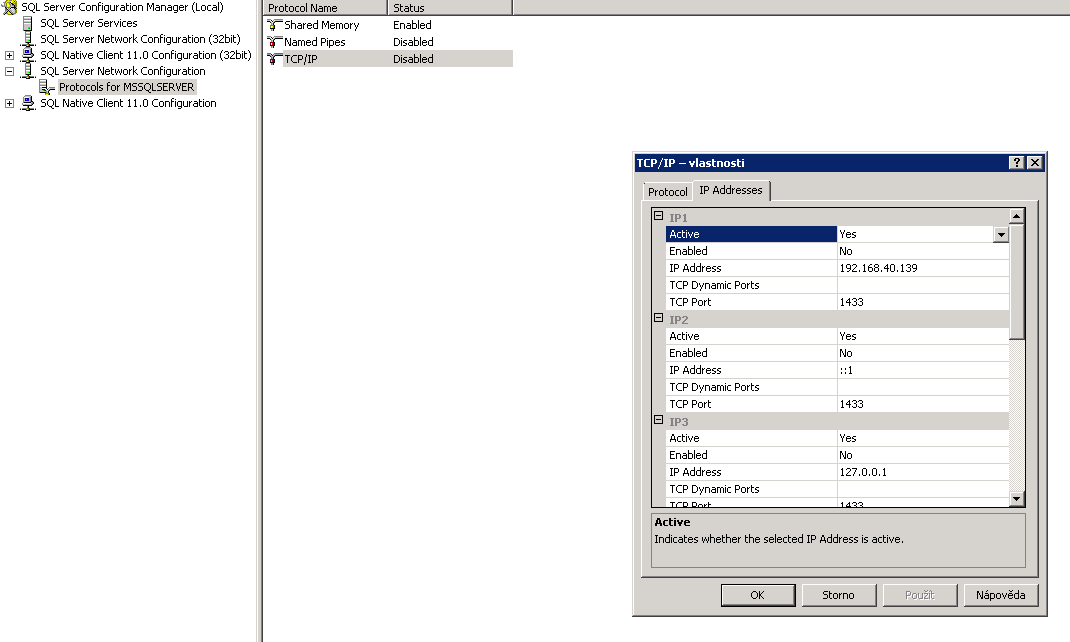Expand SQL Native Client 11.0 Configuration node
Screen dimensions: 1070x642
click(10, 103)
